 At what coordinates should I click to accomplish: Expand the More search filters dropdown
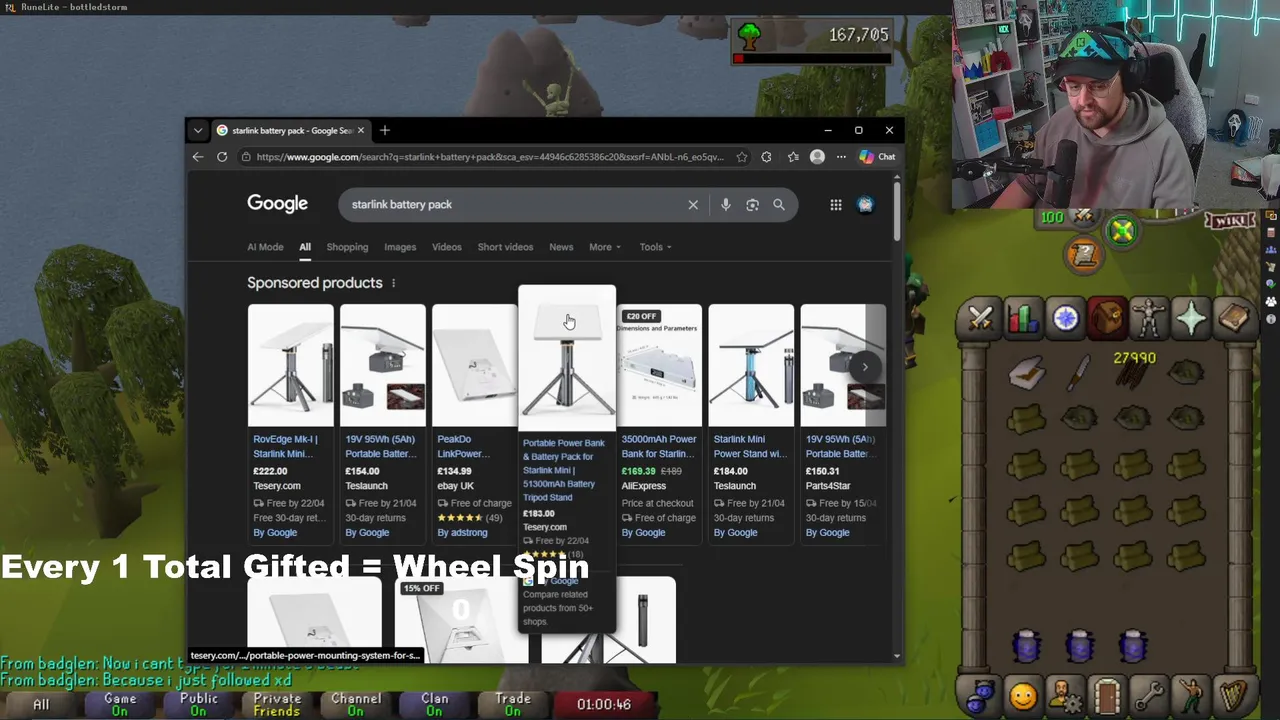point(605,247)
